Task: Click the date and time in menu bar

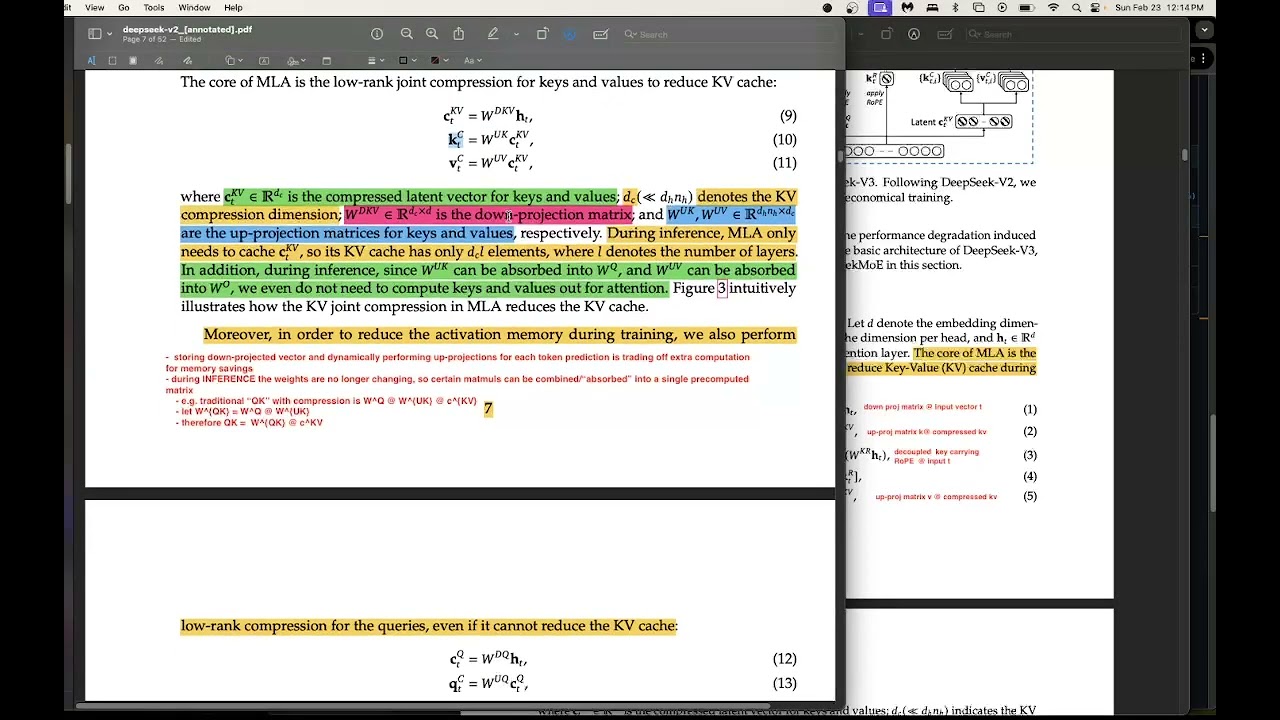Action: [x=1160, y=8]
